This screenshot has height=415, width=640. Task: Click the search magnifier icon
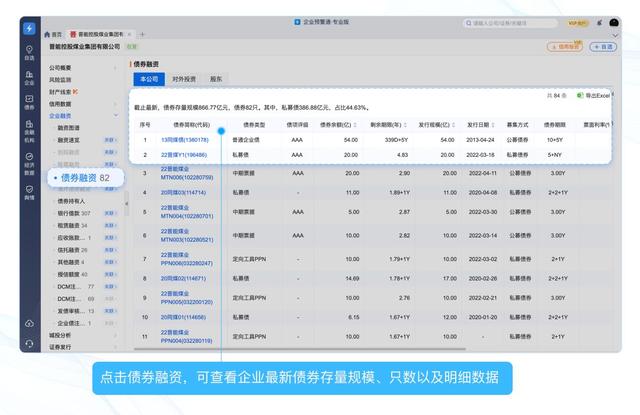click(x=469, y=23)
